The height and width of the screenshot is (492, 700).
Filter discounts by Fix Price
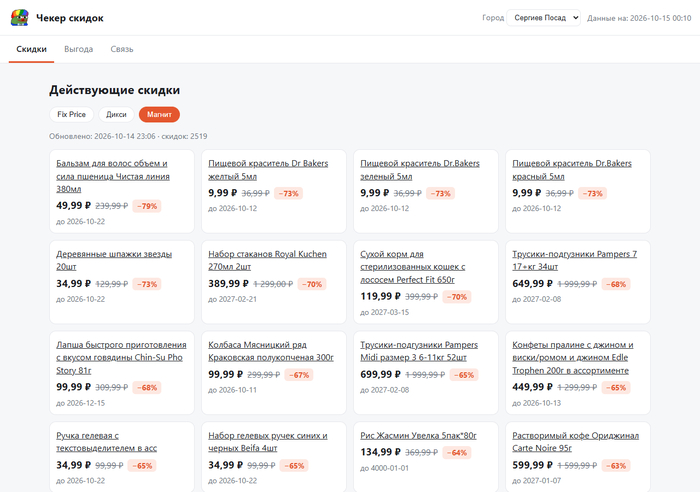tap(71, 114)
